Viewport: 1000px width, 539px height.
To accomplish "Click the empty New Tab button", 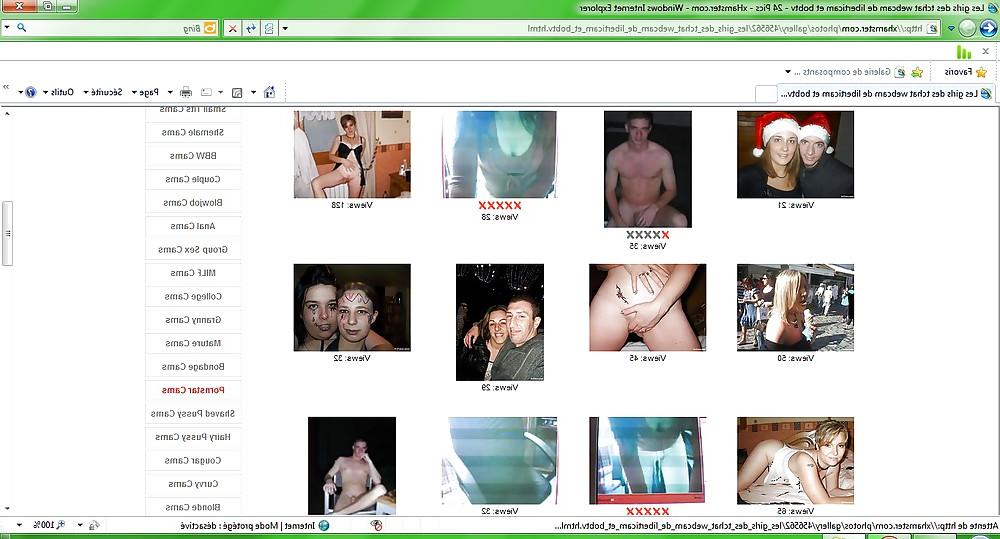I will pos(765,93).
